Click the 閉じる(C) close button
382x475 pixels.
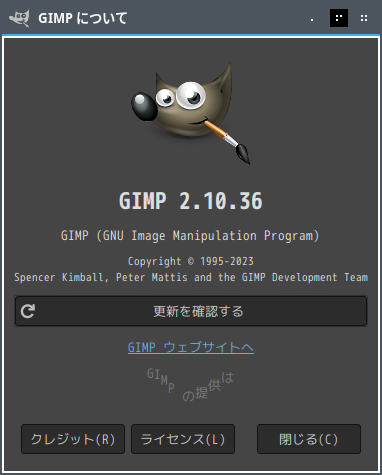(309, 439)
